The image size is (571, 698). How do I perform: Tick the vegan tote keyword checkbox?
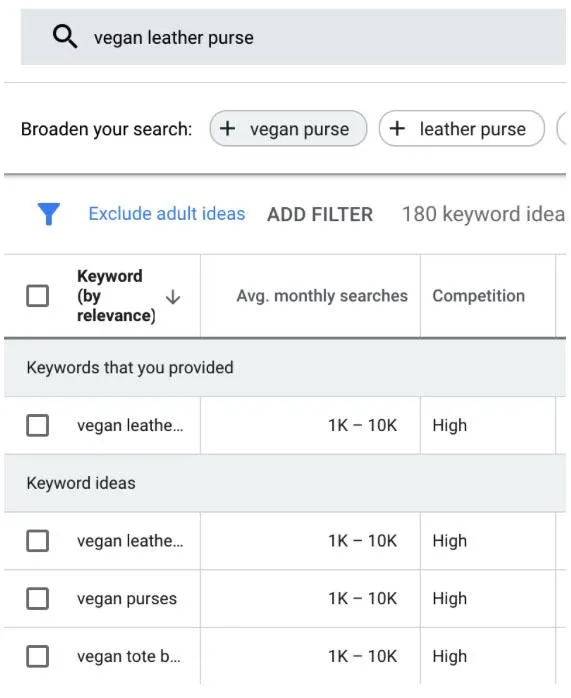[37, 656]
